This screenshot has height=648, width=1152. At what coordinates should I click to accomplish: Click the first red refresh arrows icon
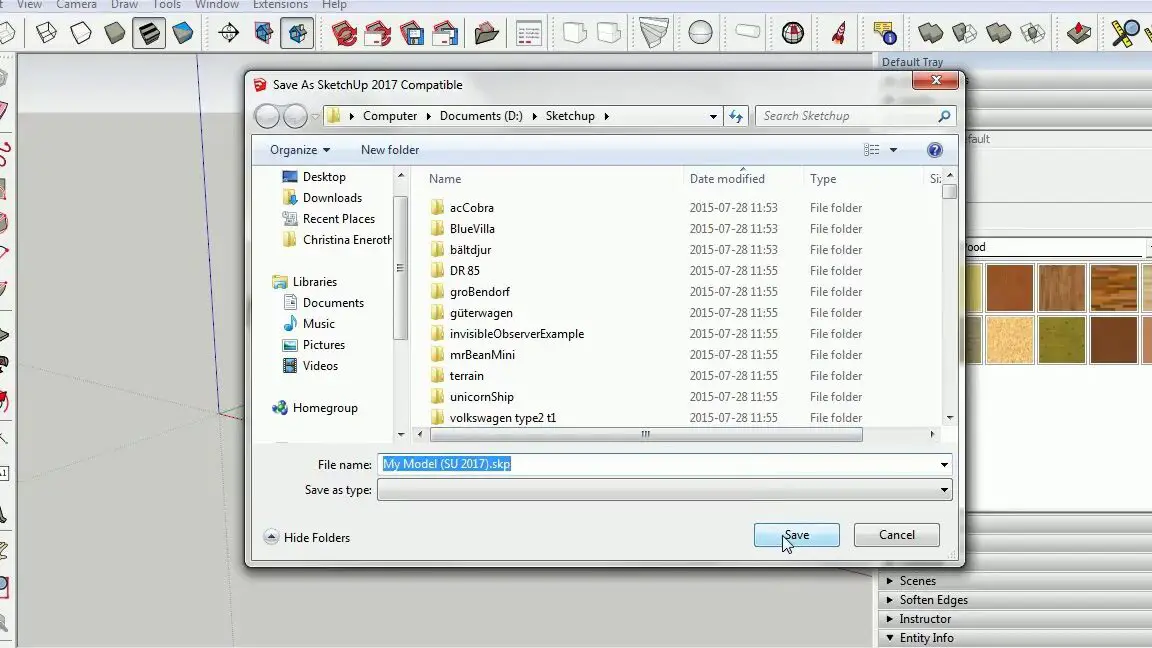coord(344,33)
